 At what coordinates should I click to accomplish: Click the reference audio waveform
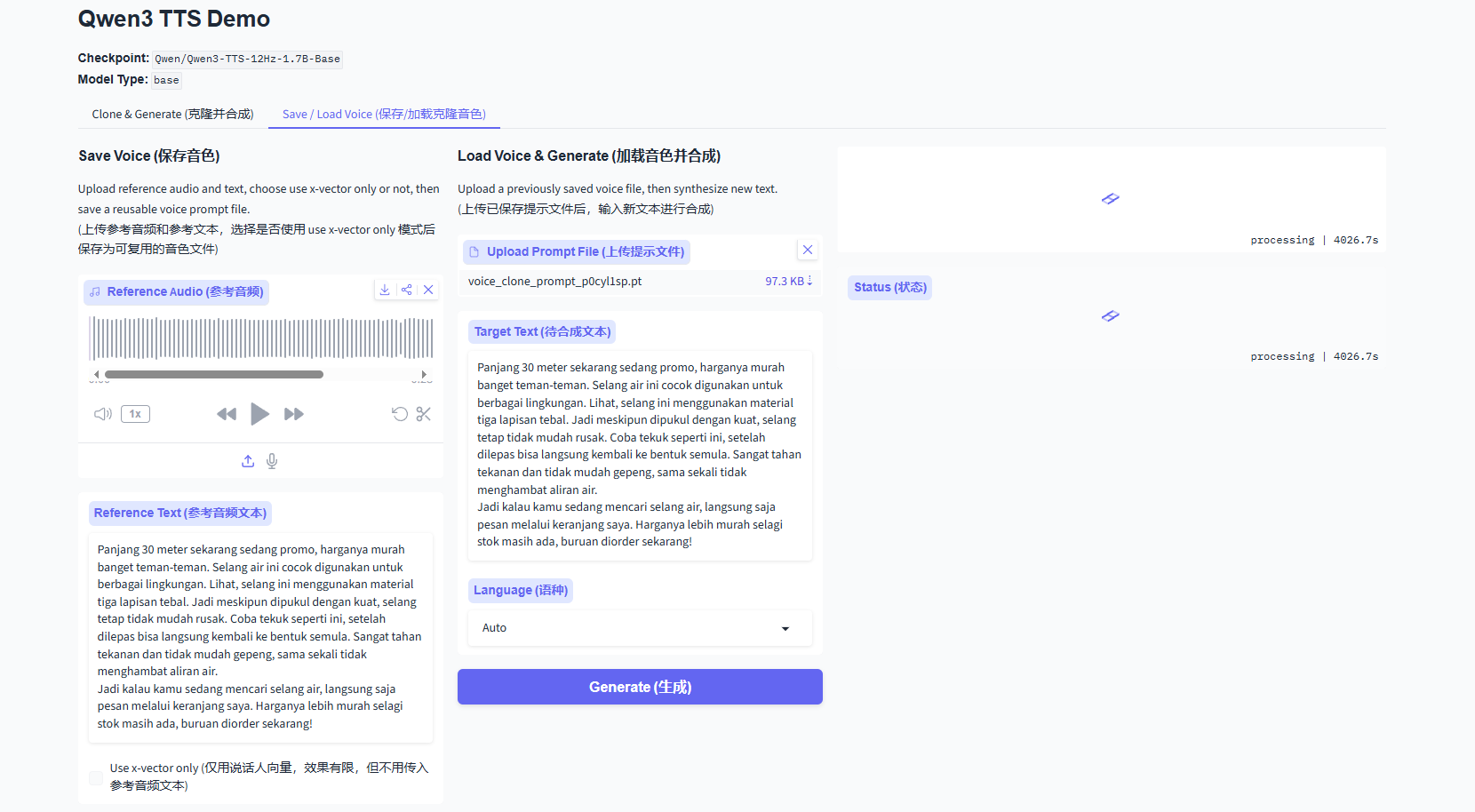point(260,338)
